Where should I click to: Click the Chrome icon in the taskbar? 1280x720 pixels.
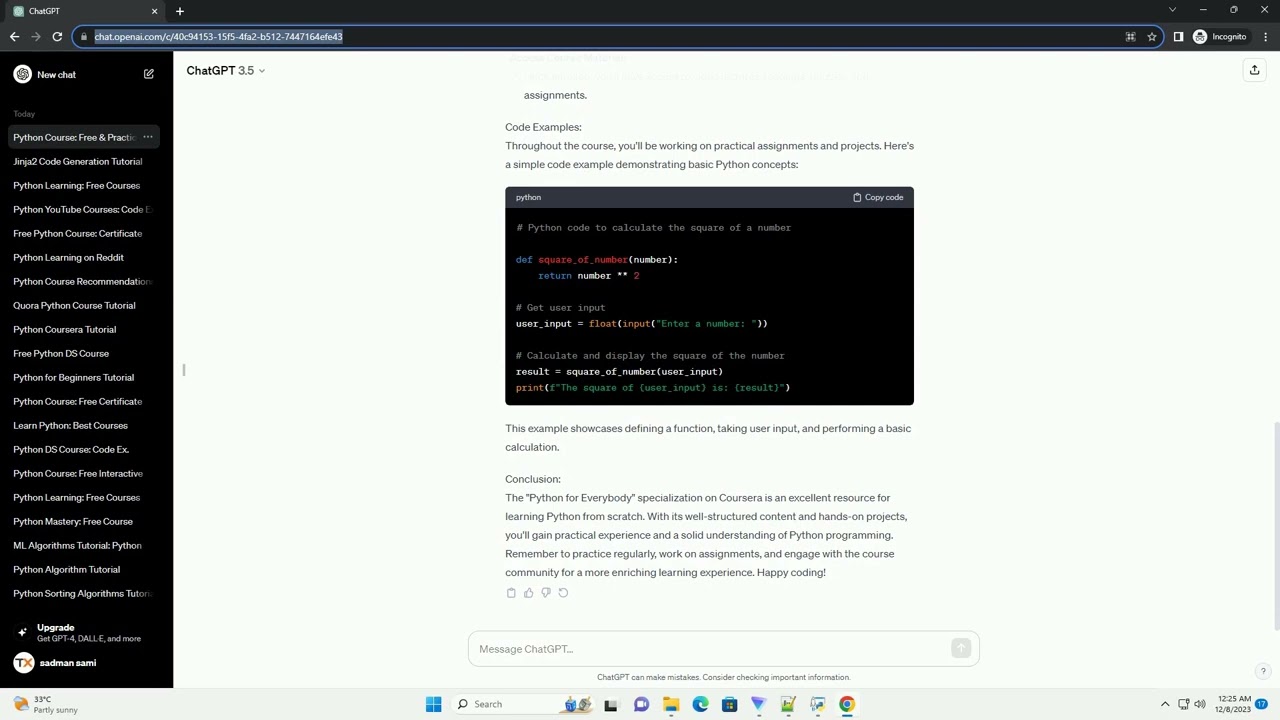point(847,704)
